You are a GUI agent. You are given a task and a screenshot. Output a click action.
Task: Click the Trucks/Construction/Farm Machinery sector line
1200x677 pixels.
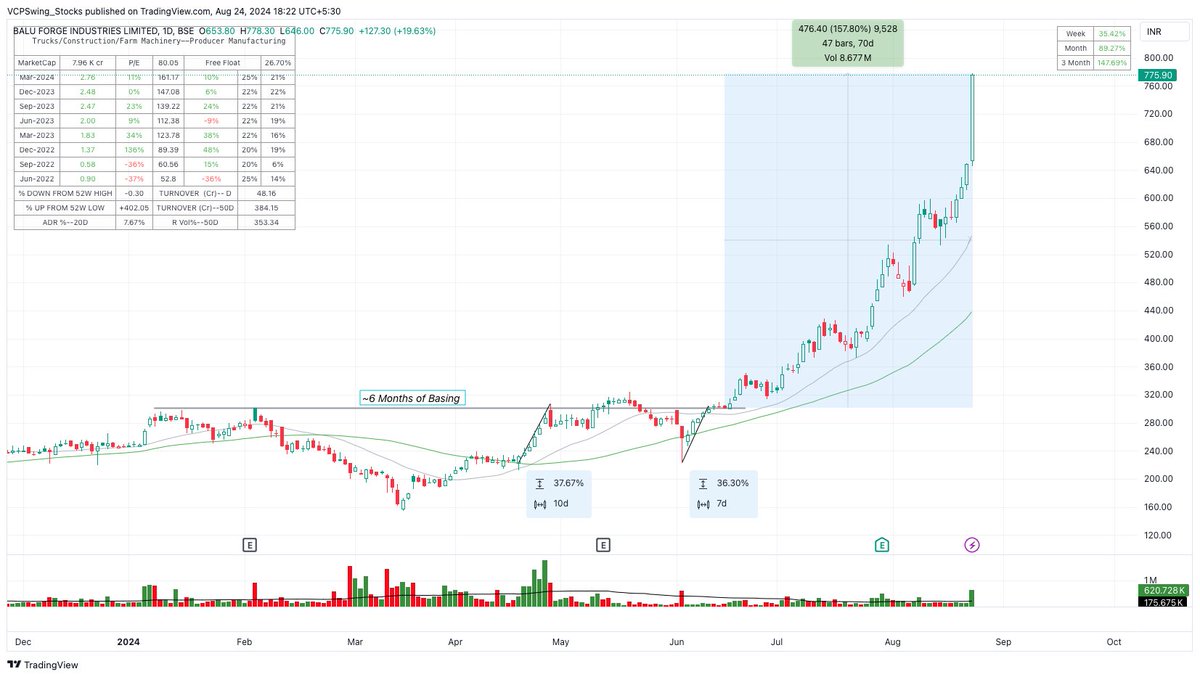point(158,41)
